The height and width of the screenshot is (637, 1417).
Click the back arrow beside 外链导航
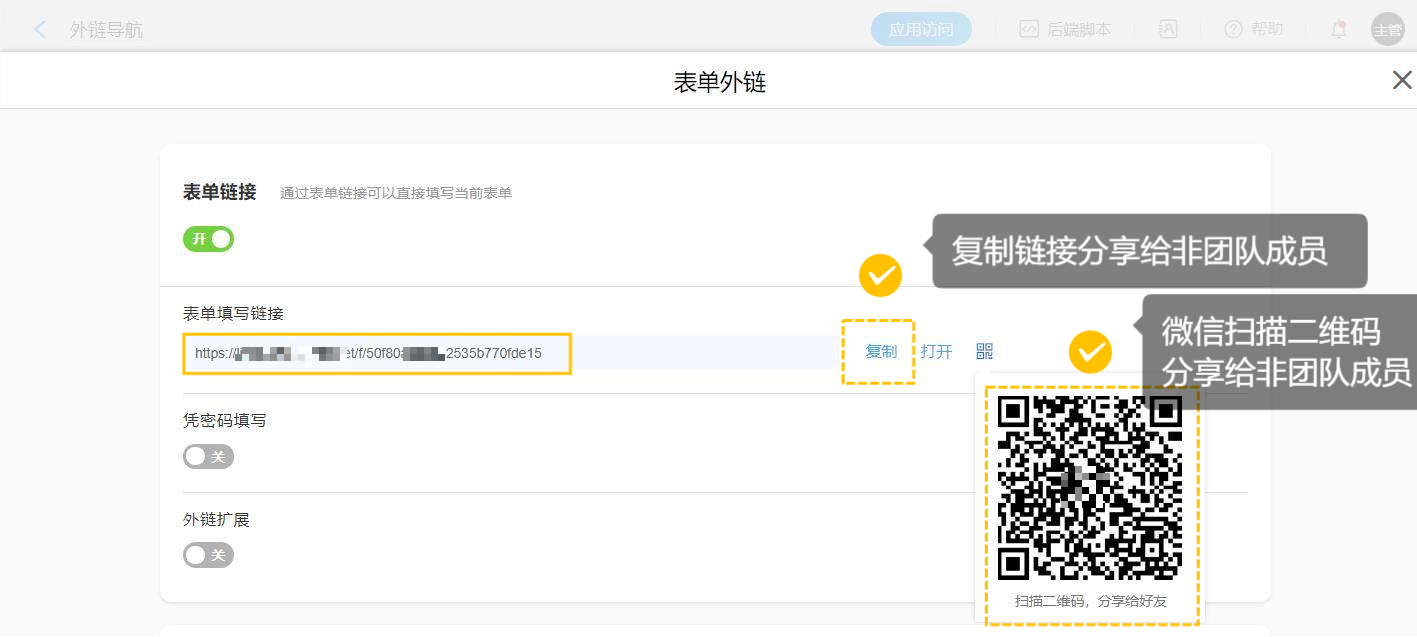40,30
